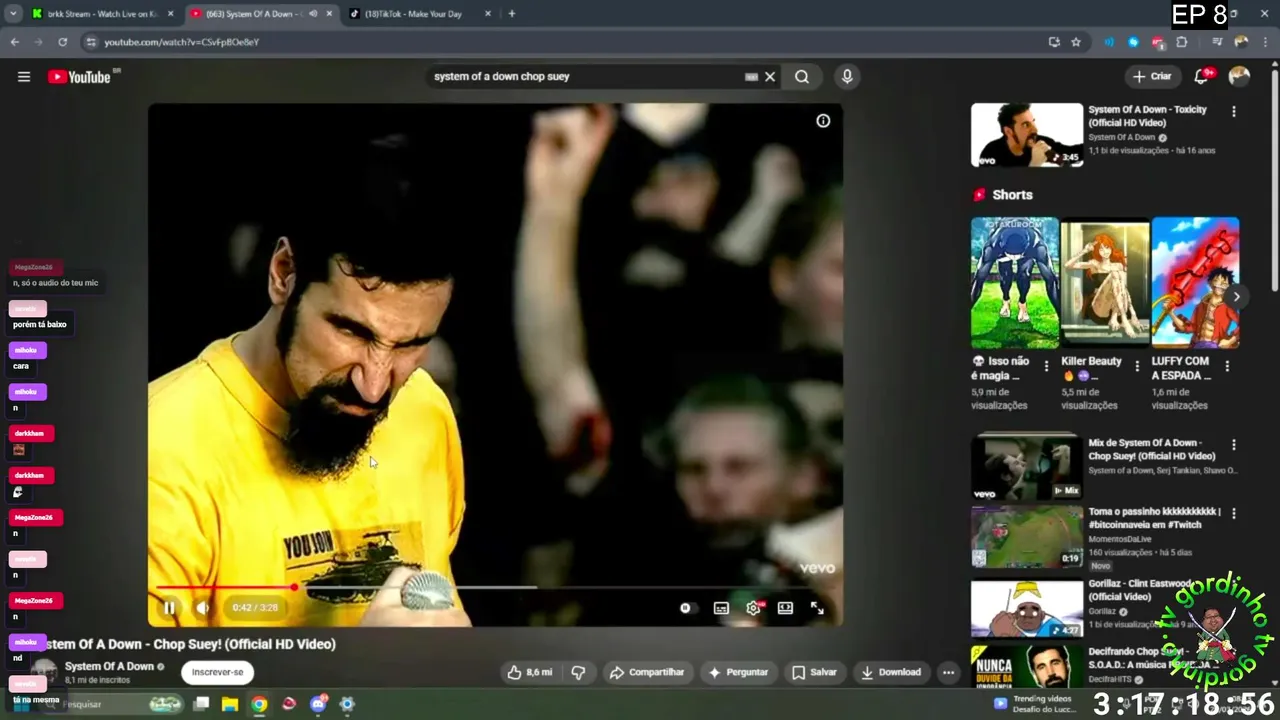Open options for 'Toma o passinho' video
1280x720 pixels.
(x=1233, y=513)
